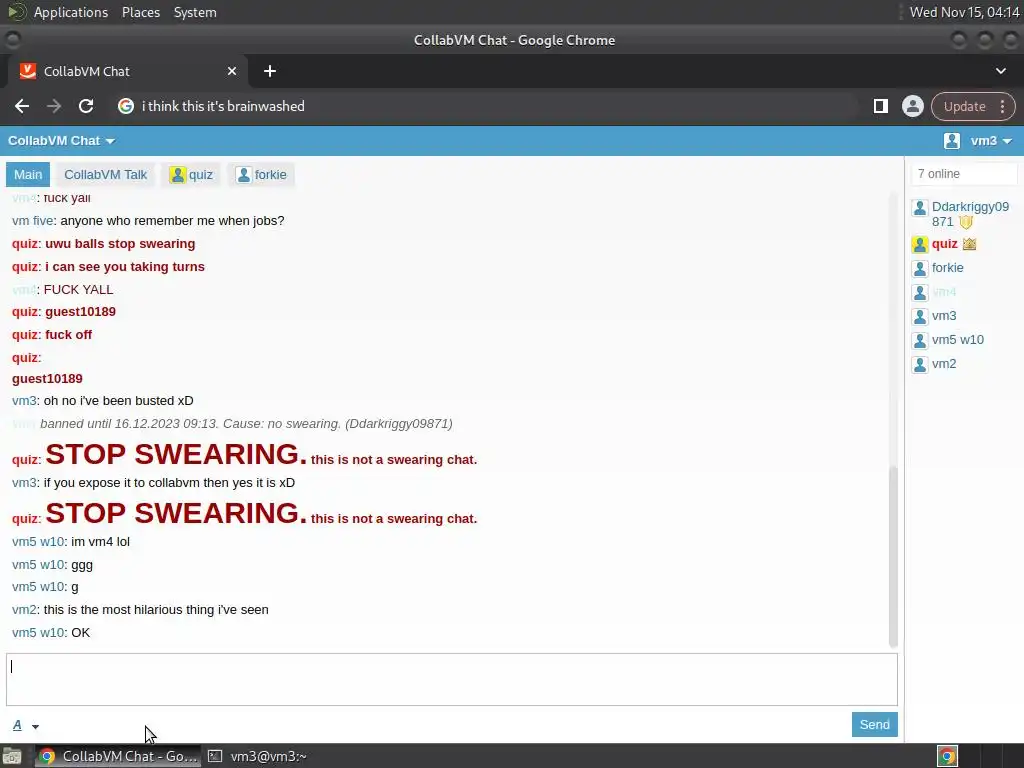Click vm5 w10 username in user list

point(957,340)
